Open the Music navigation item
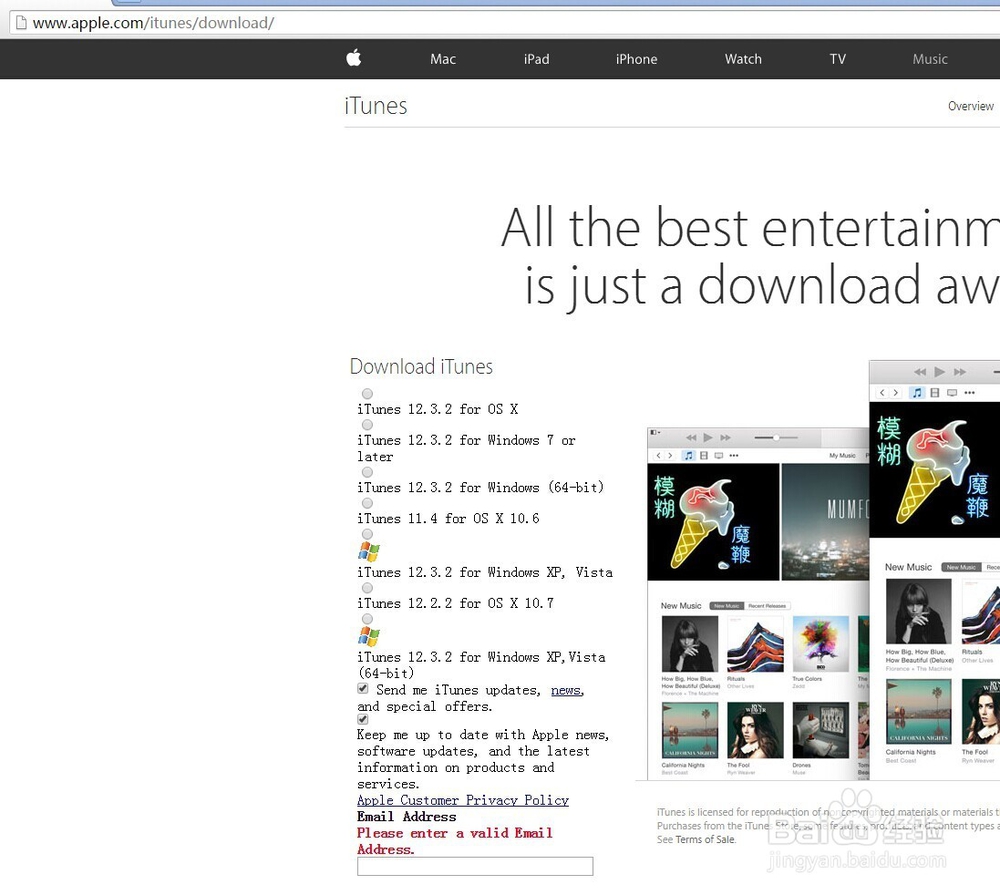Screen dimensions: 1000x895 930,59
